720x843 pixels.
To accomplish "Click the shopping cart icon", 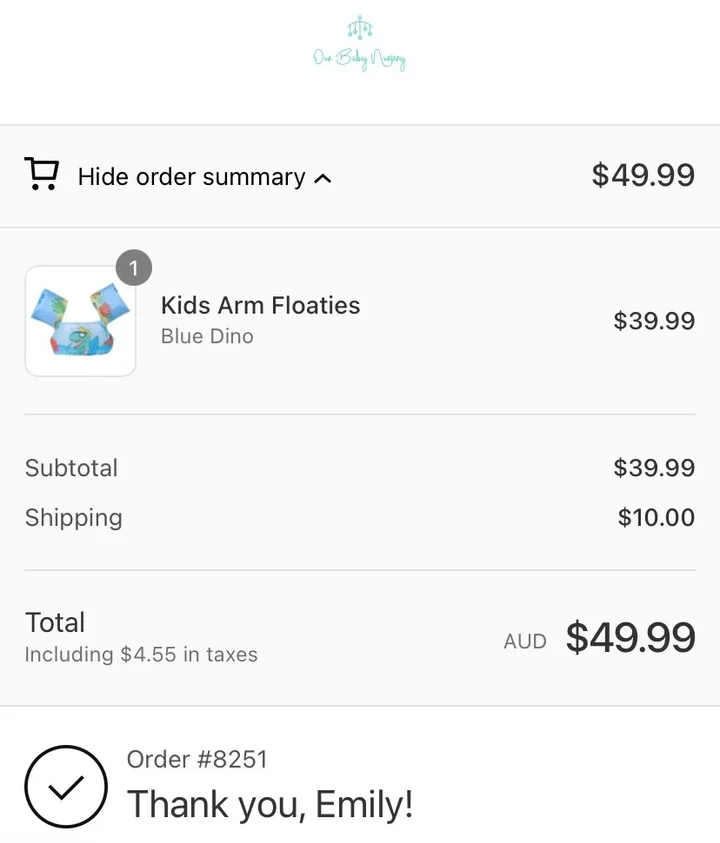I will [42, 174].
